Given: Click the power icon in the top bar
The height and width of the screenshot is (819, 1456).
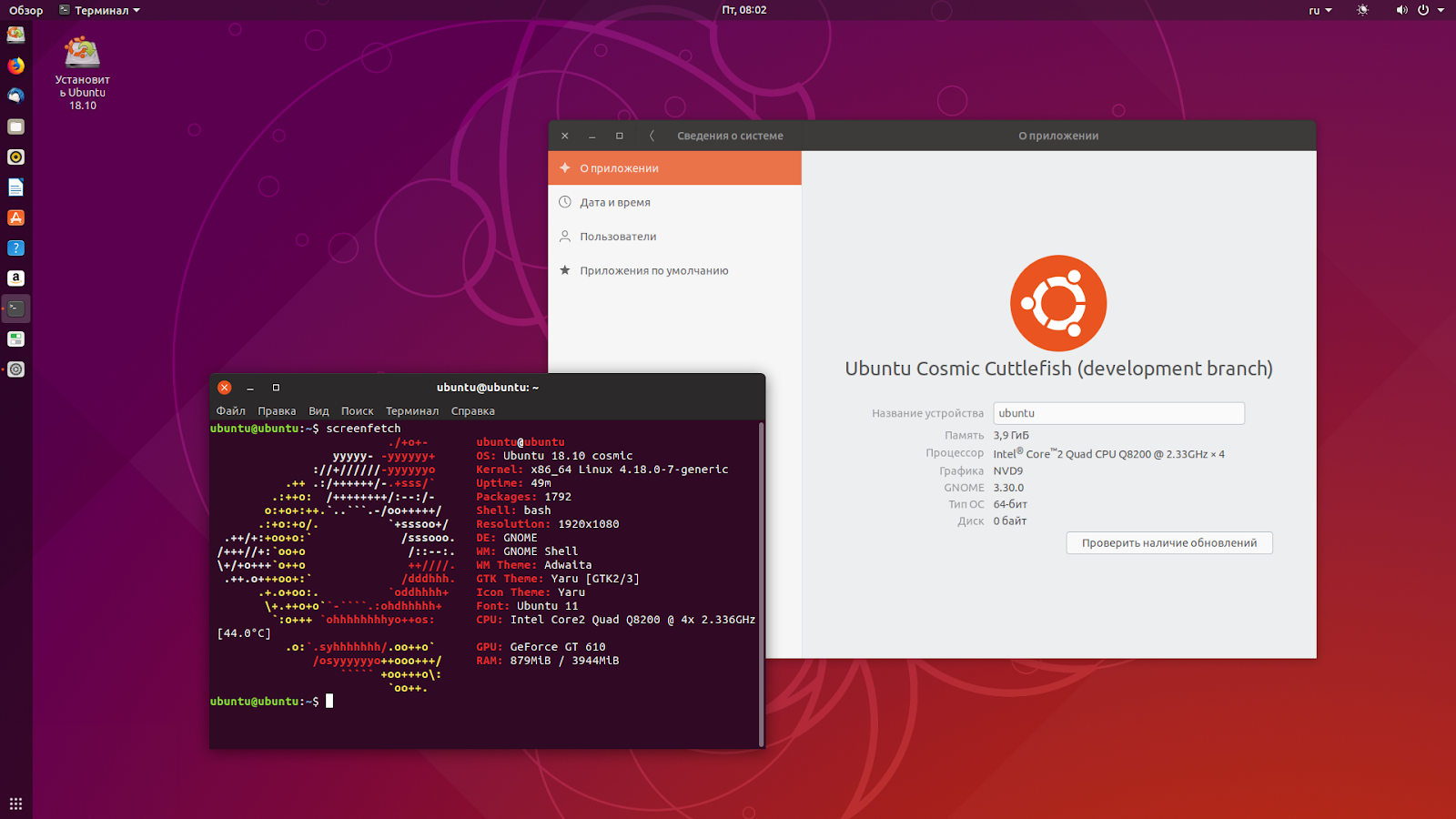Looking at the screenshot, I should point(1423,10).
